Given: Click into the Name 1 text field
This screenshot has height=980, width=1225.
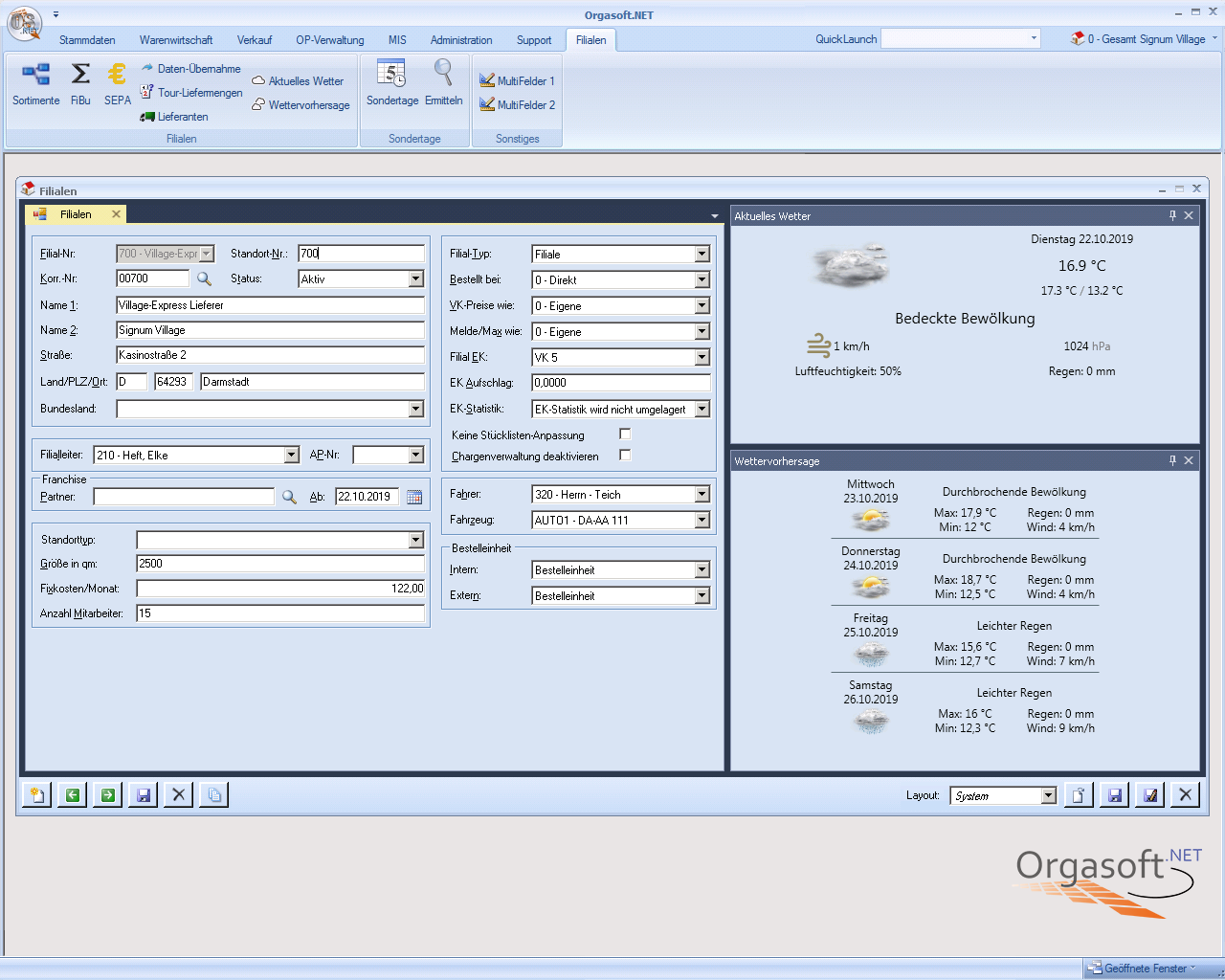Looking at the screenshot, I should [270, 305].
